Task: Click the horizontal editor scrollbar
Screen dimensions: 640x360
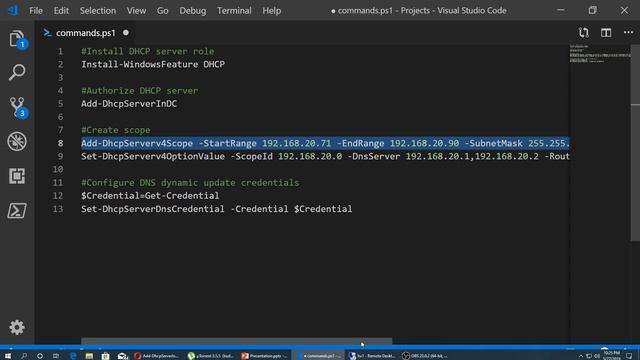Action: (236, 341)
